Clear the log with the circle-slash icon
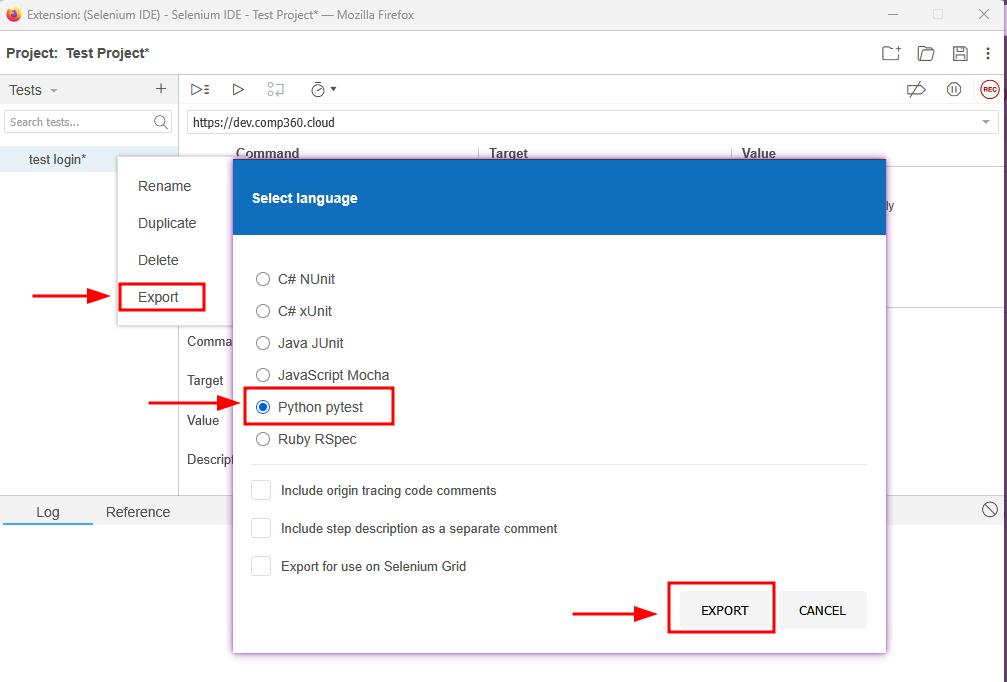The image size is (1007, 682). point(990,510)
